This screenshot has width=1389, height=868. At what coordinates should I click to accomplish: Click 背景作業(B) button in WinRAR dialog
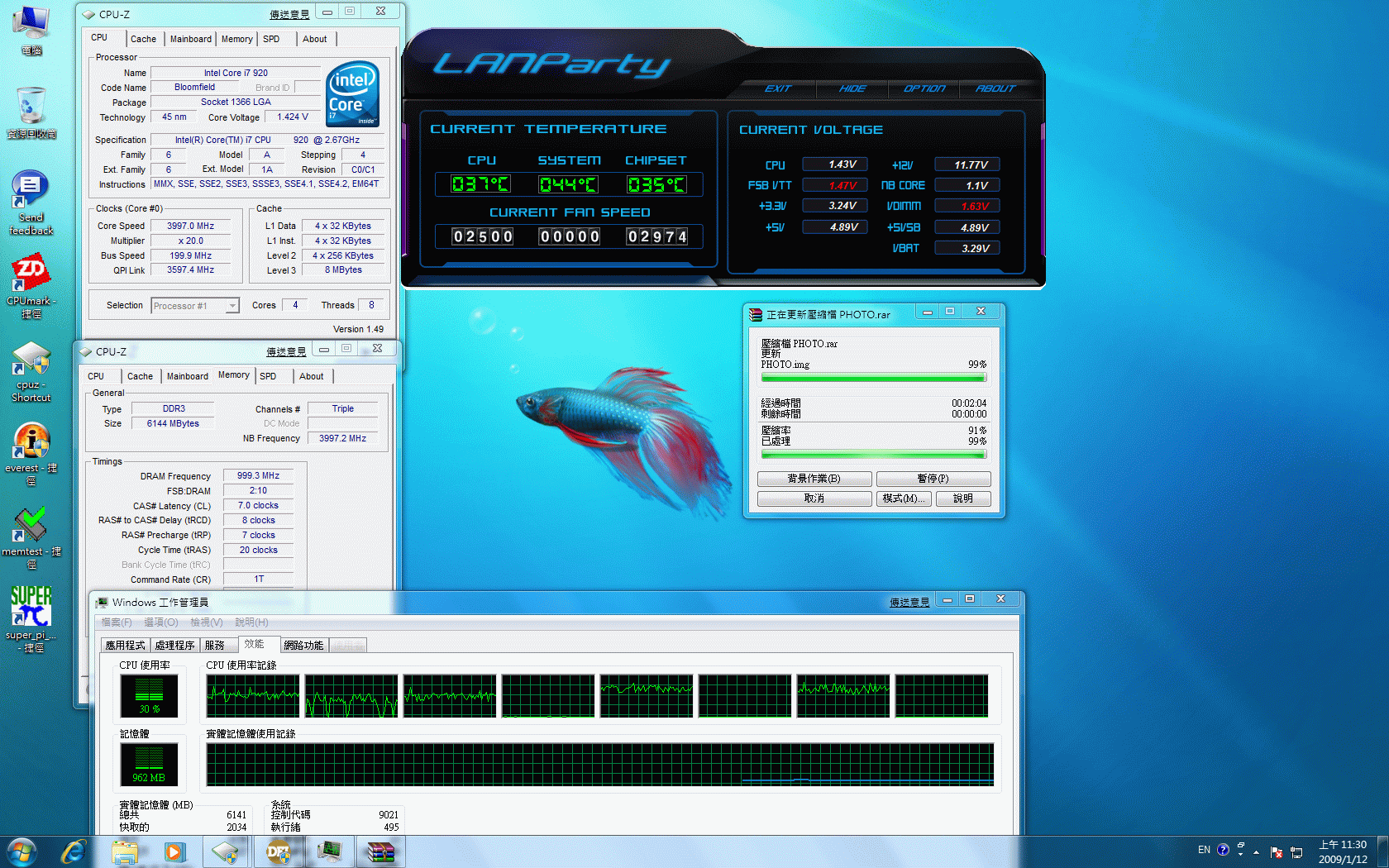pyautogui.click(x=814, y=479)
